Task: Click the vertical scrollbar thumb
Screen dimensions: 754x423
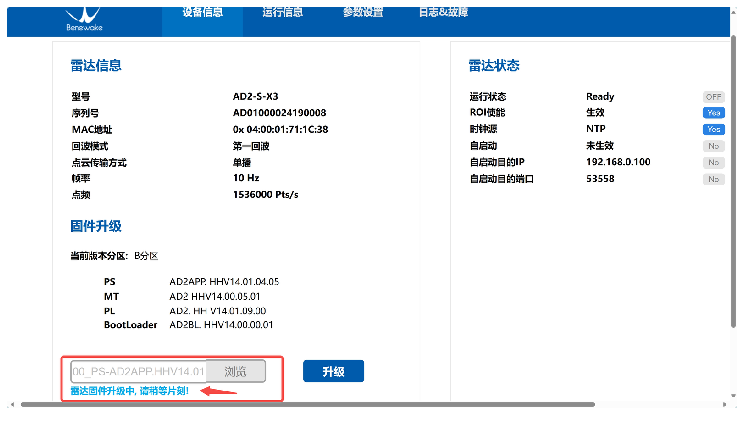Action: 733,180
